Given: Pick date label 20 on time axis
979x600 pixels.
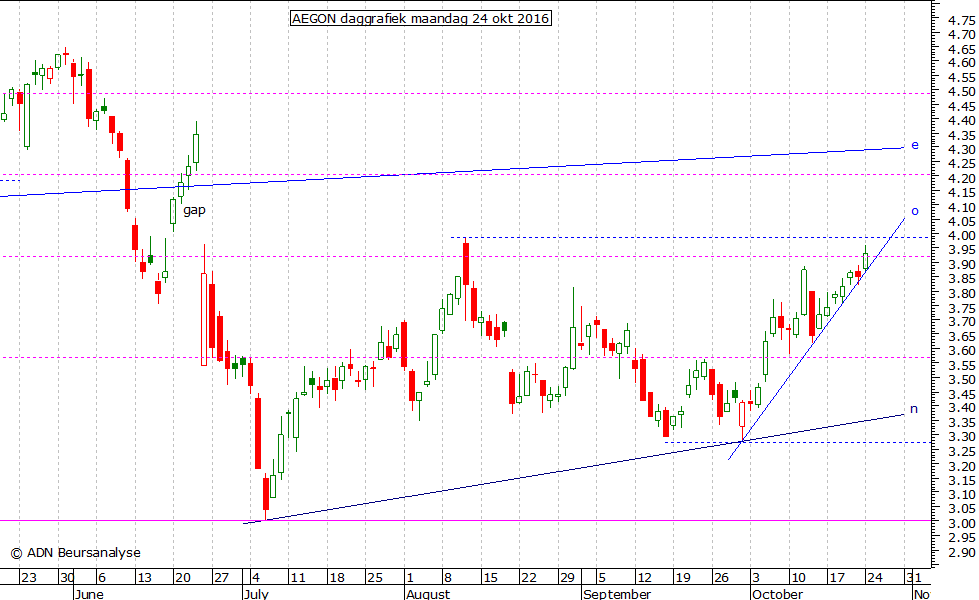Looking at the screenshot, I should pos(182,578).
